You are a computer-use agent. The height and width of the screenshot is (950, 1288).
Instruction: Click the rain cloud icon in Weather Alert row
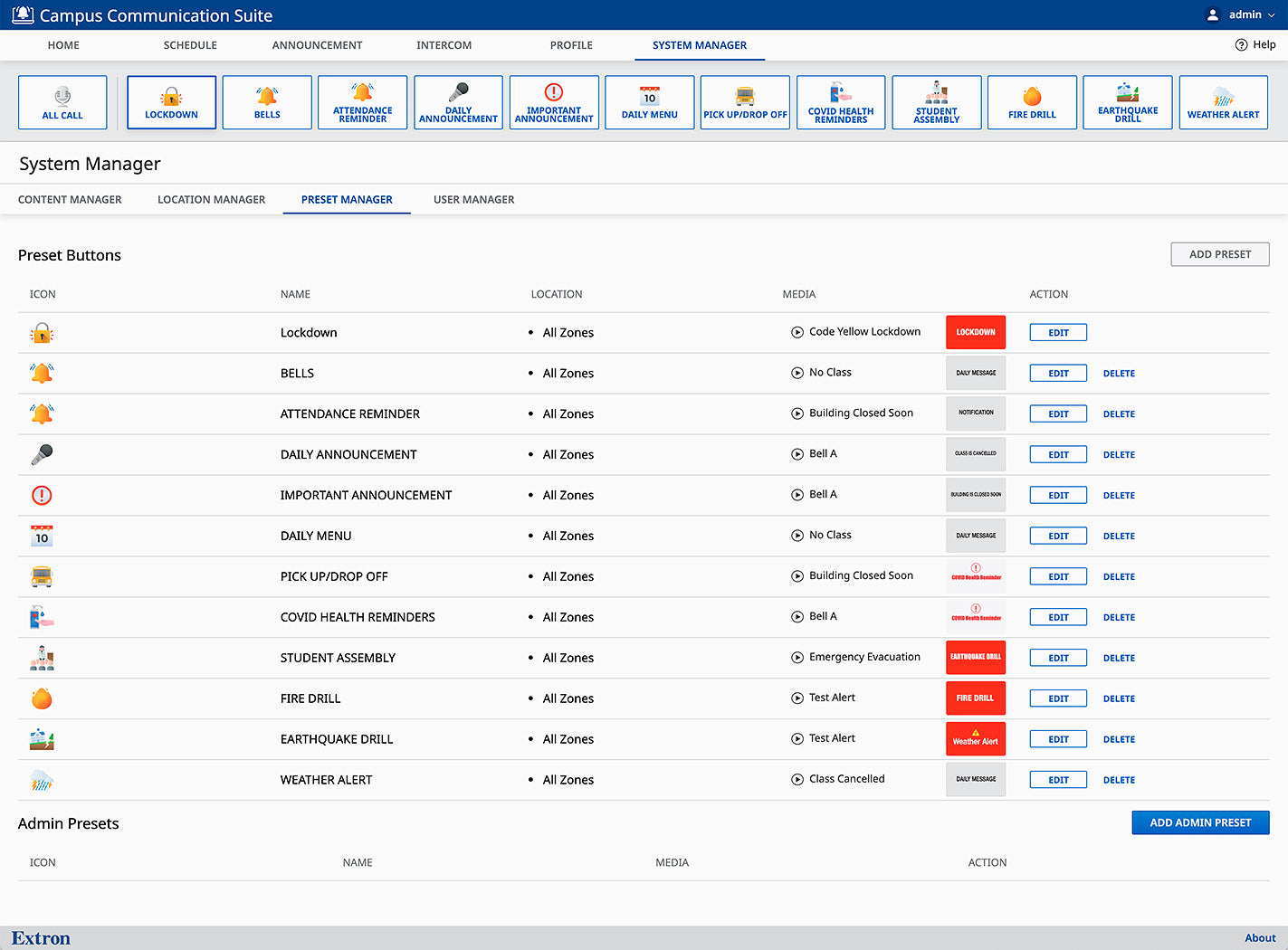(x=42, y=780)
